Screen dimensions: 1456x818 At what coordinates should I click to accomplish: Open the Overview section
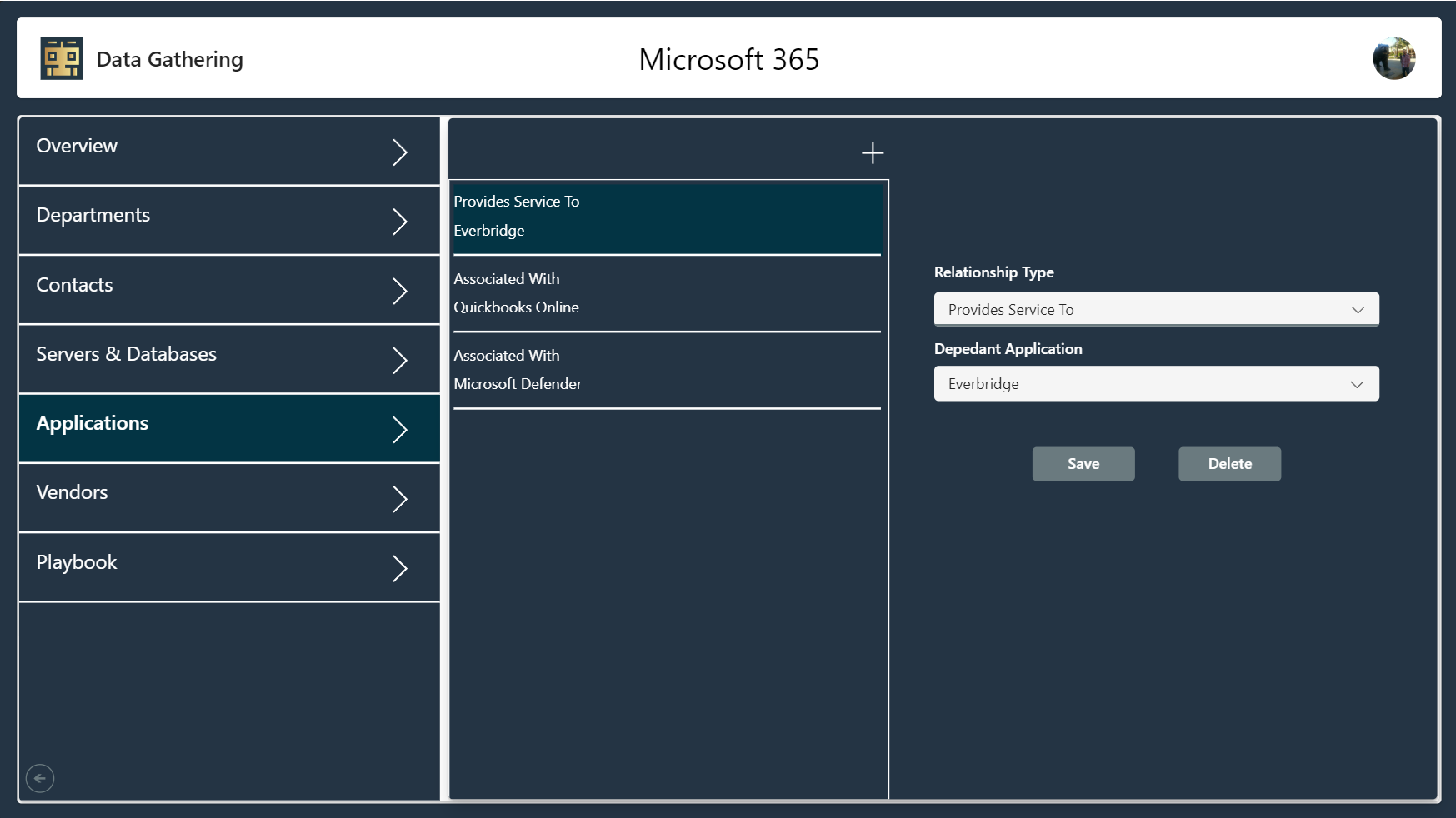pyautogui.click(x=229, y=151)
